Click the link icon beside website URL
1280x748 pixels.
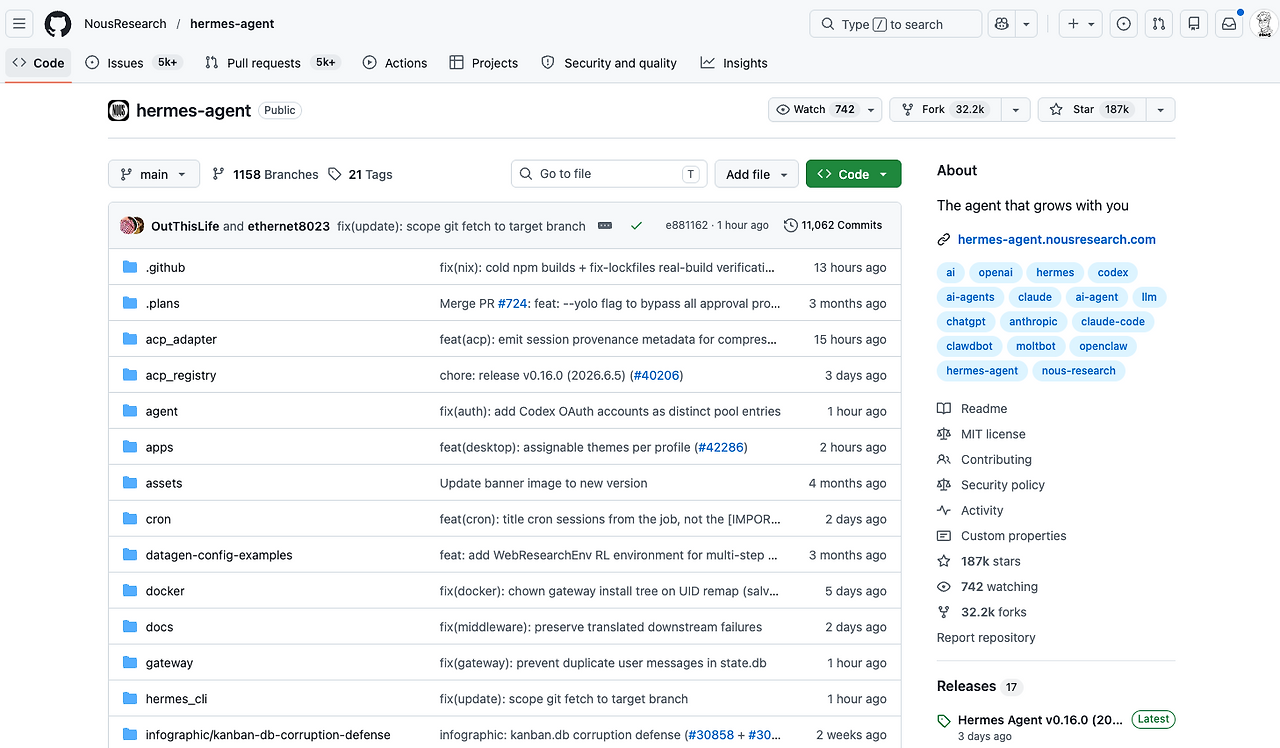(x=944, y=240)
